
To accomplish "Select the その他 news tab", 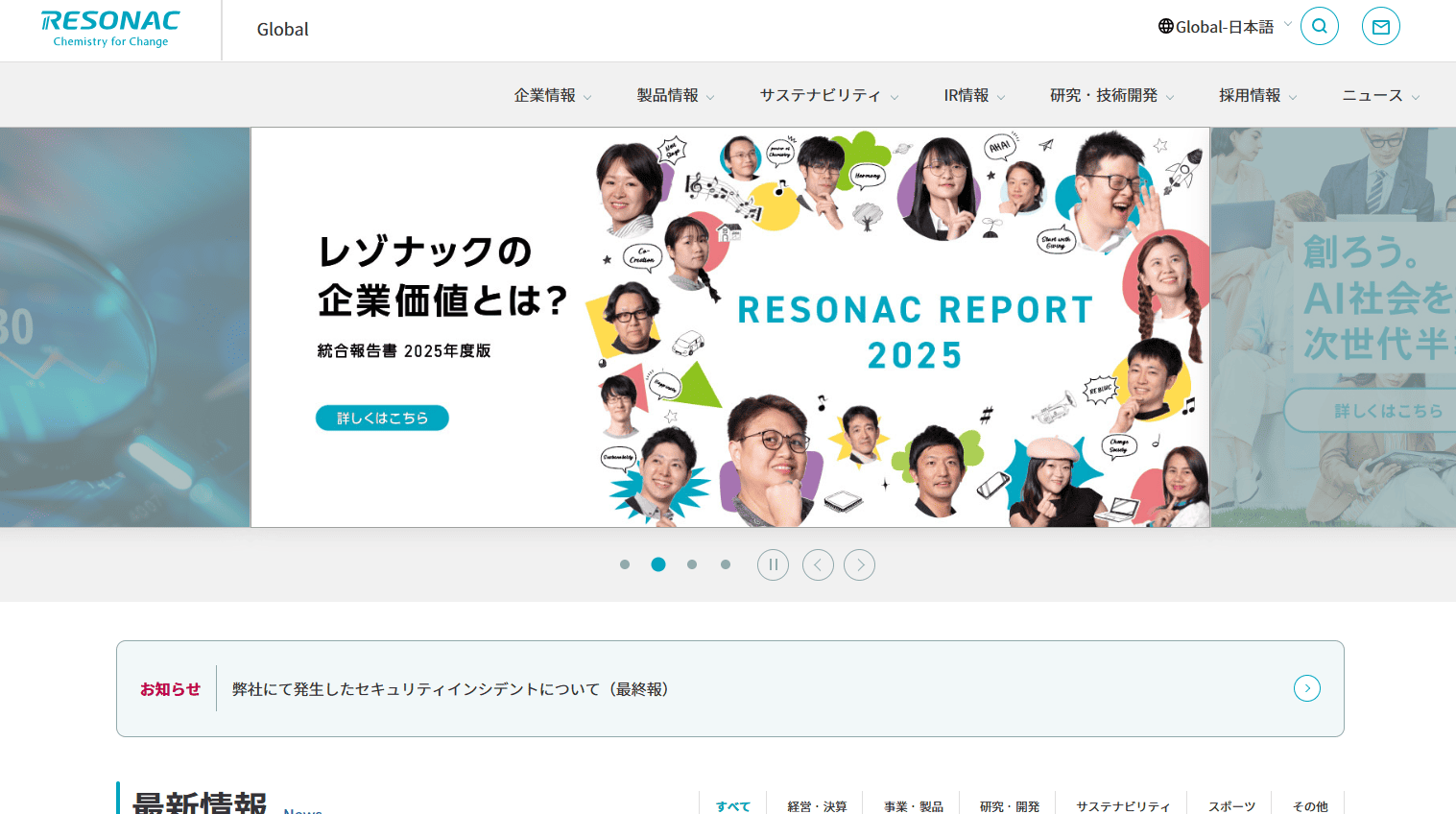I will pyautogui.click(x=1310, y=804).
